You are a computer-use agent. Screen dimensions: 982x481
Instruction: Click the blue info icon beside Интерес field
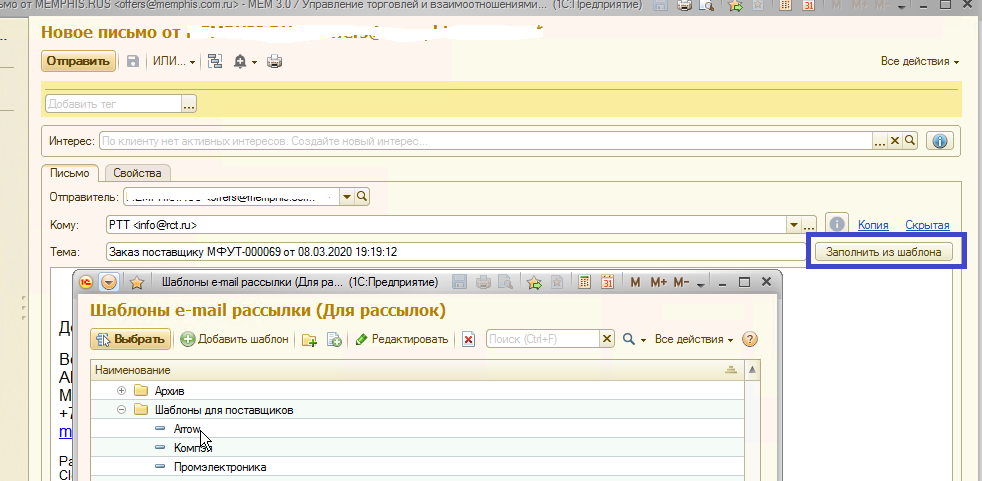point(939,141)
